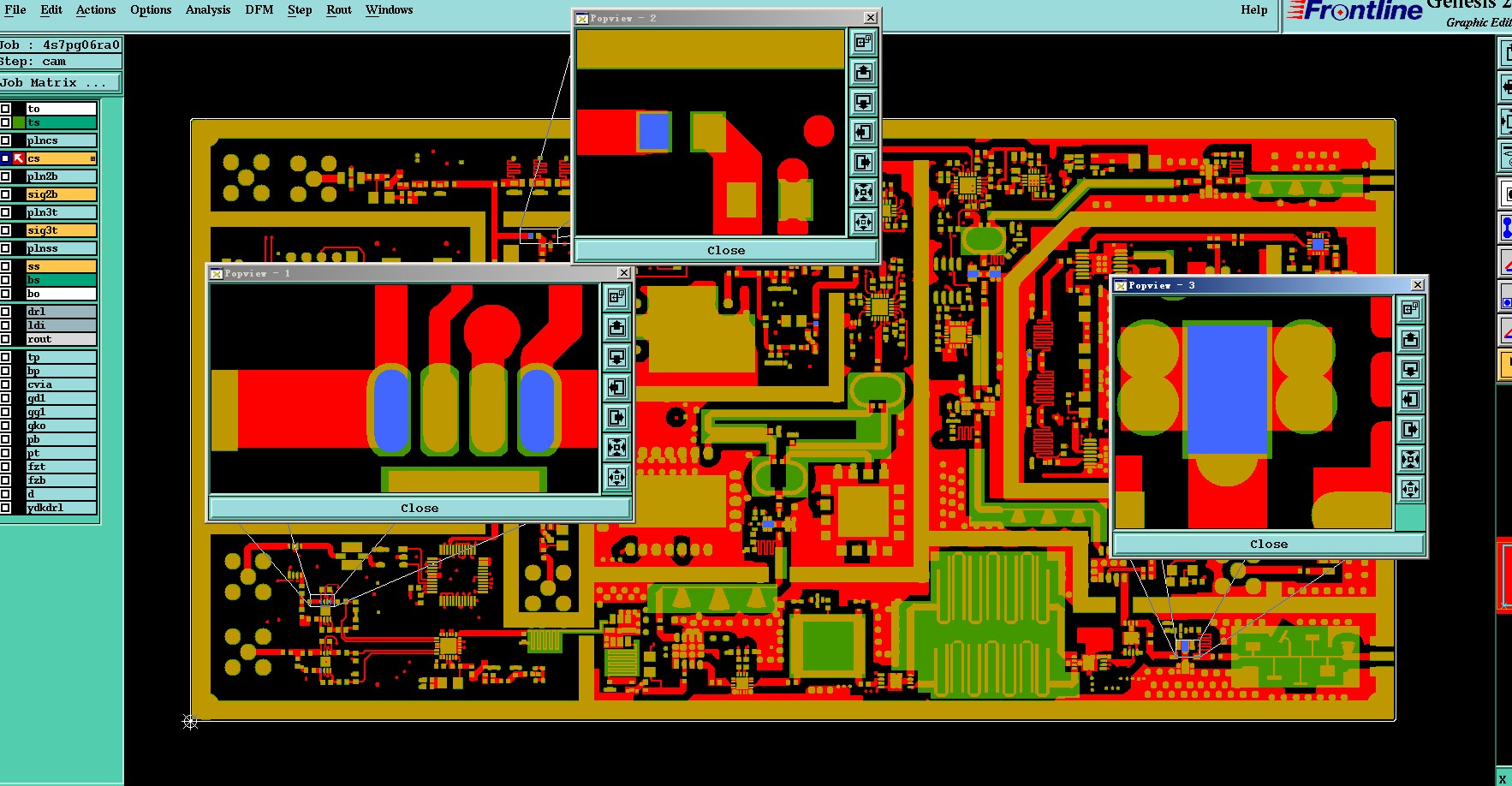This screenshot has width=1512, height=786.
Task: Select the gko layer name
Action: tap(61, 426)
